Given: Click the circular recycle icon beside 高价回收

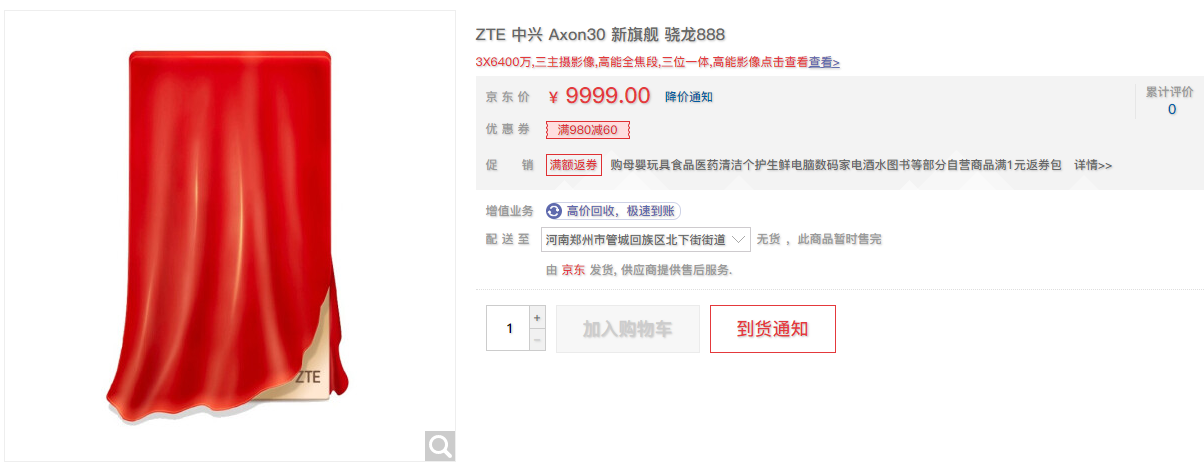Looking at the screenshot, I should 554,211.
